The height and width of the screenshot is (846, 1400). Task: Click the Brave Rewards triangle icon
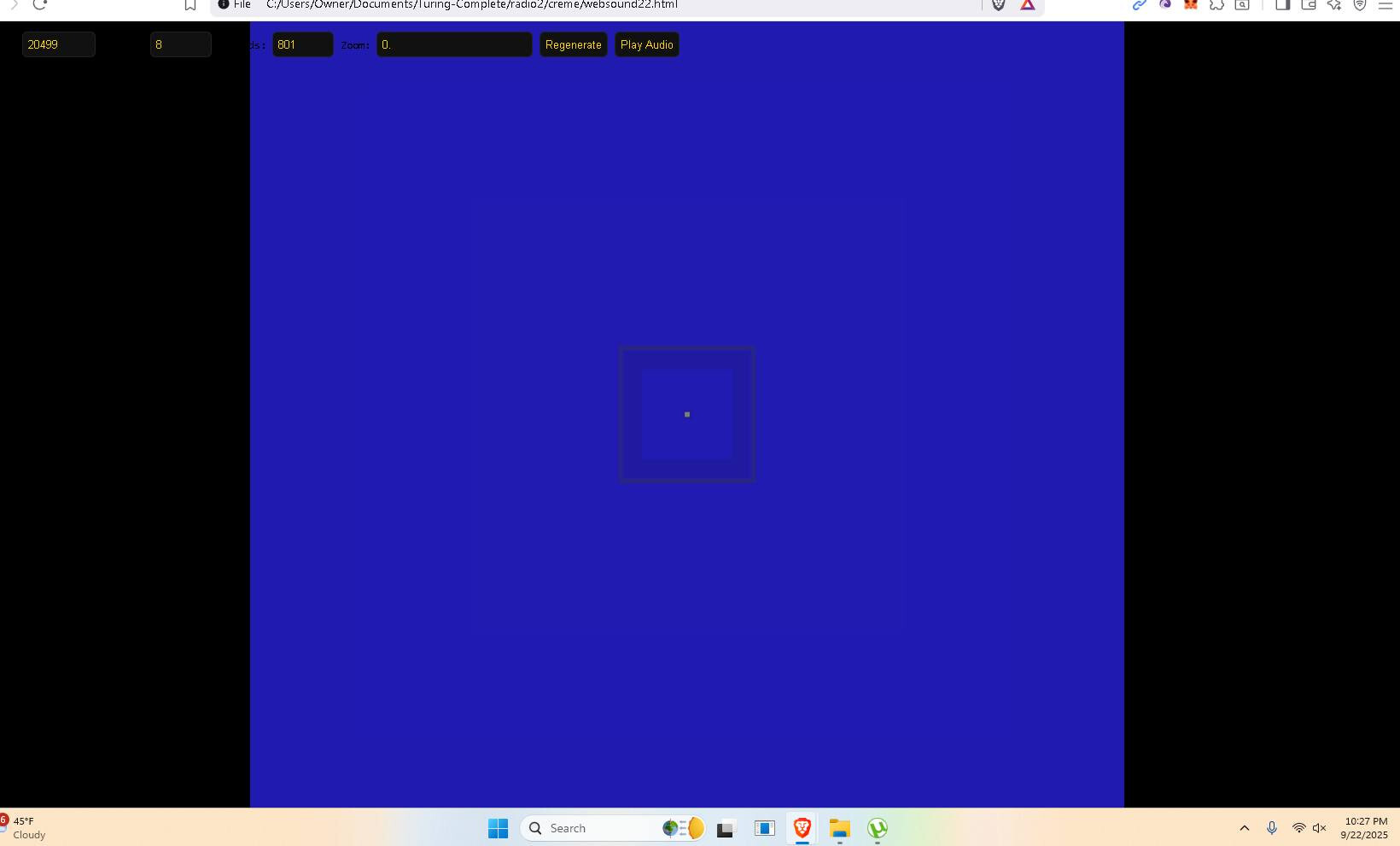click(1028, 5)
